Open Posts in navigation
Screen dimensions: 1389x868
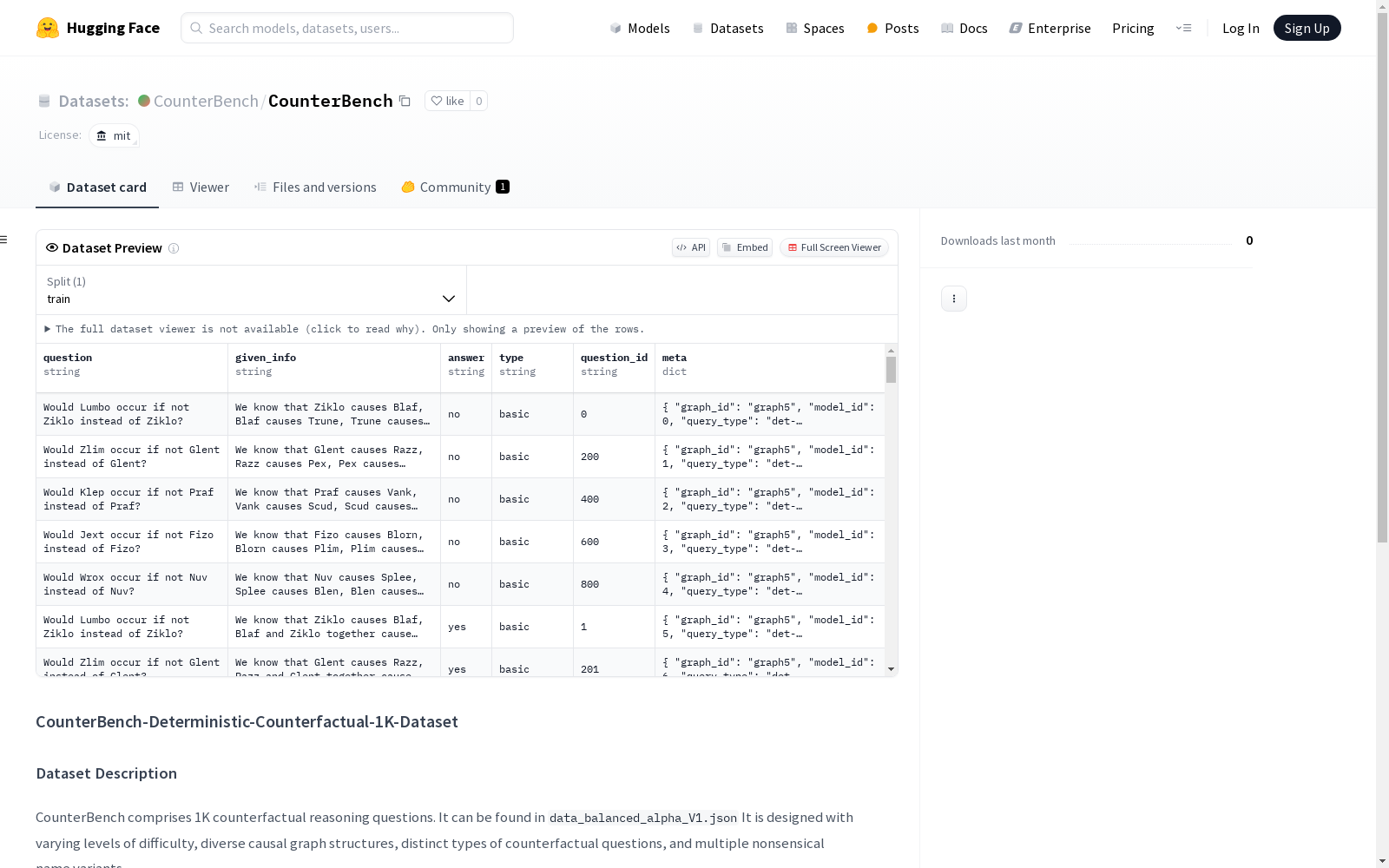[892, 28]
